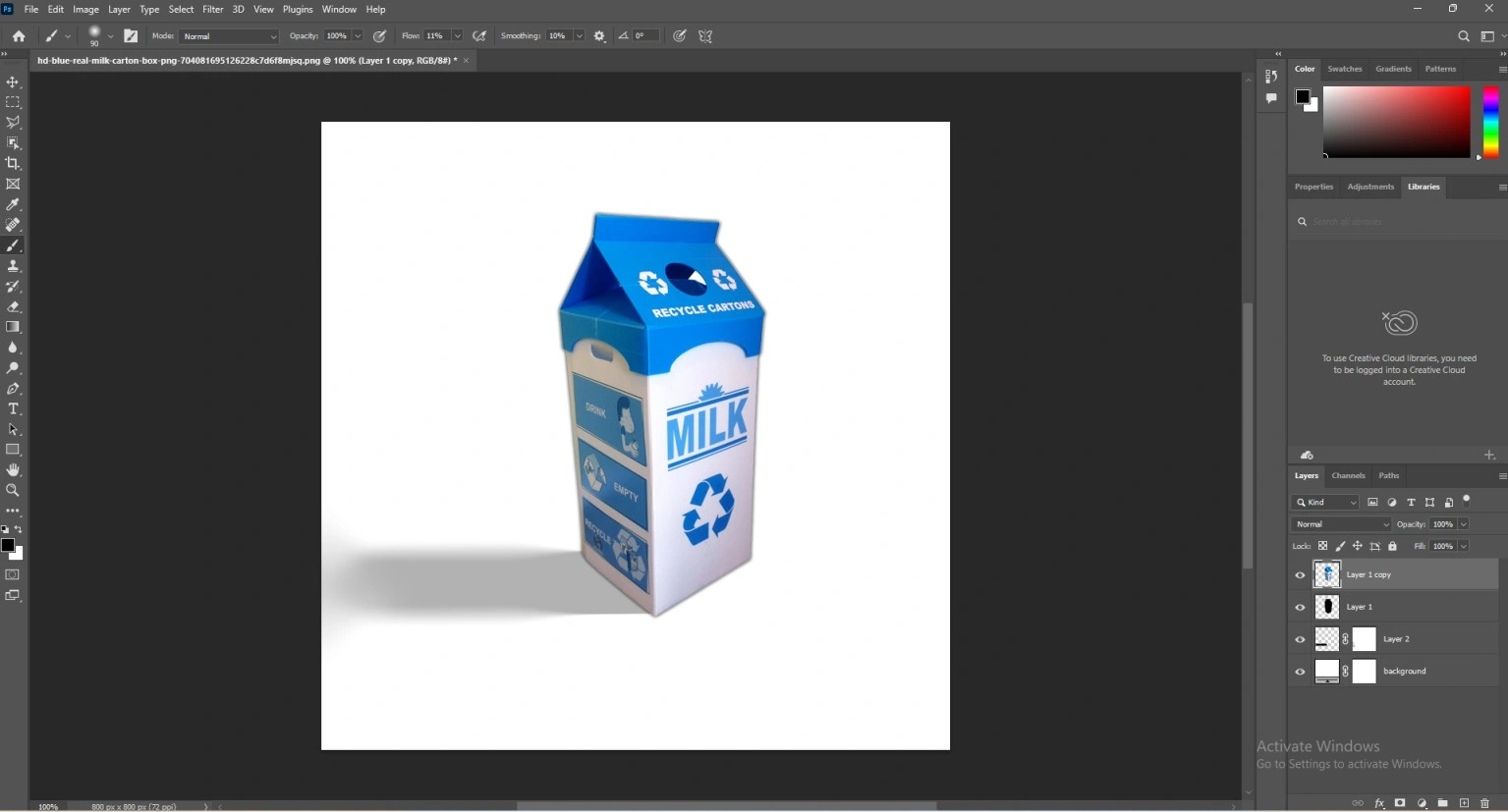Toggle lock transparent pixels
The height and width of the screenshot is (812, 1508).
click(x=1322, y=546)
